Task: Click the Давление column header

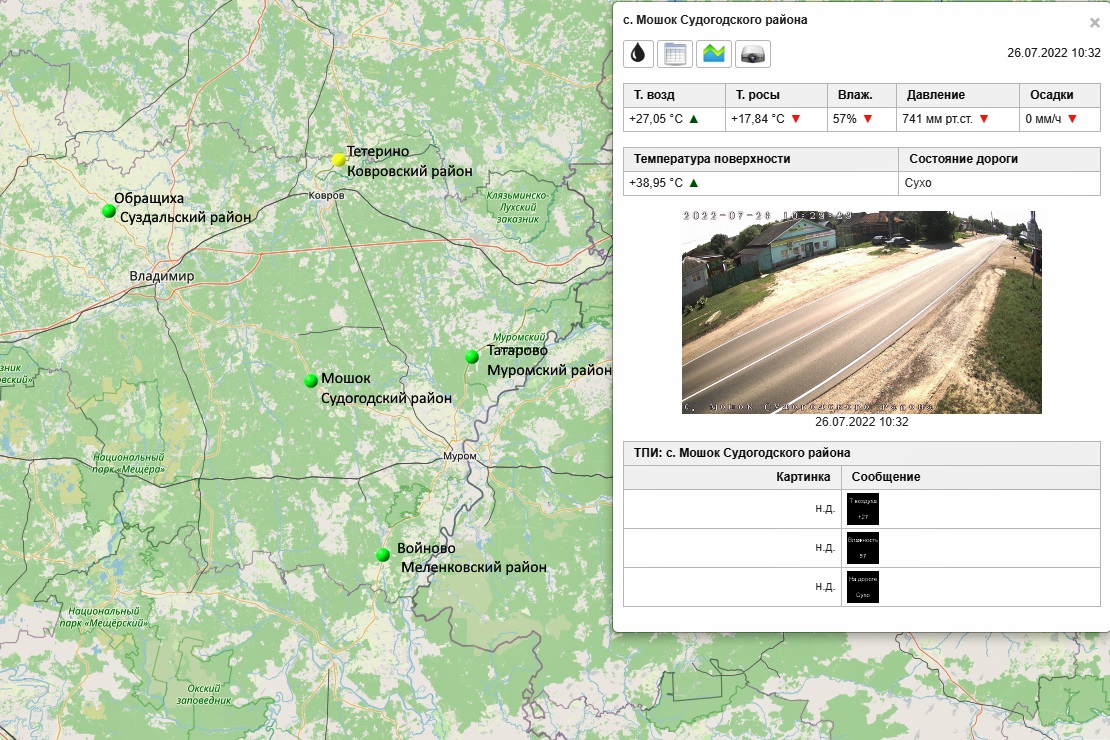Action: click(x=935, y=95)
